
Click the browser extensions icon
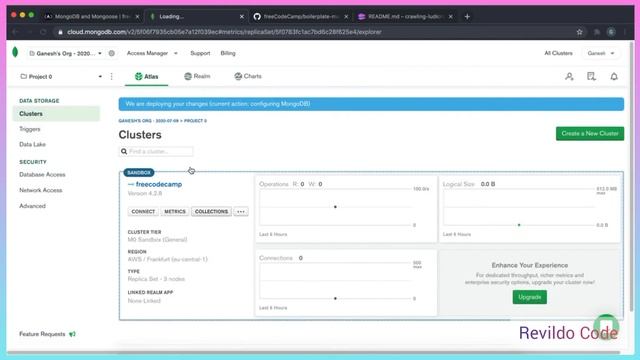(597, 32)
